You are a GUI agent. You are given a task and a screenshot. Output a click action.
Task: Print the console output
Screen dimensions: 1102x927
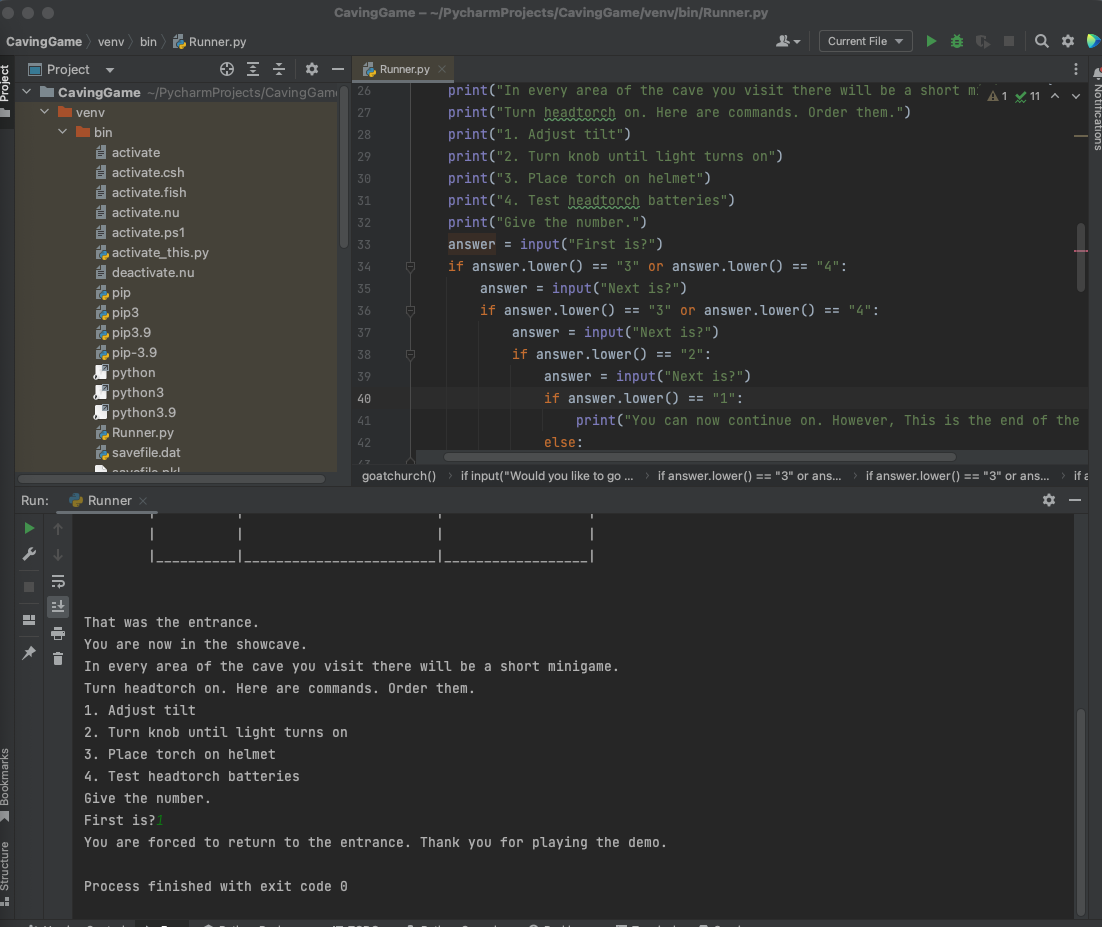tap(58, 632)
